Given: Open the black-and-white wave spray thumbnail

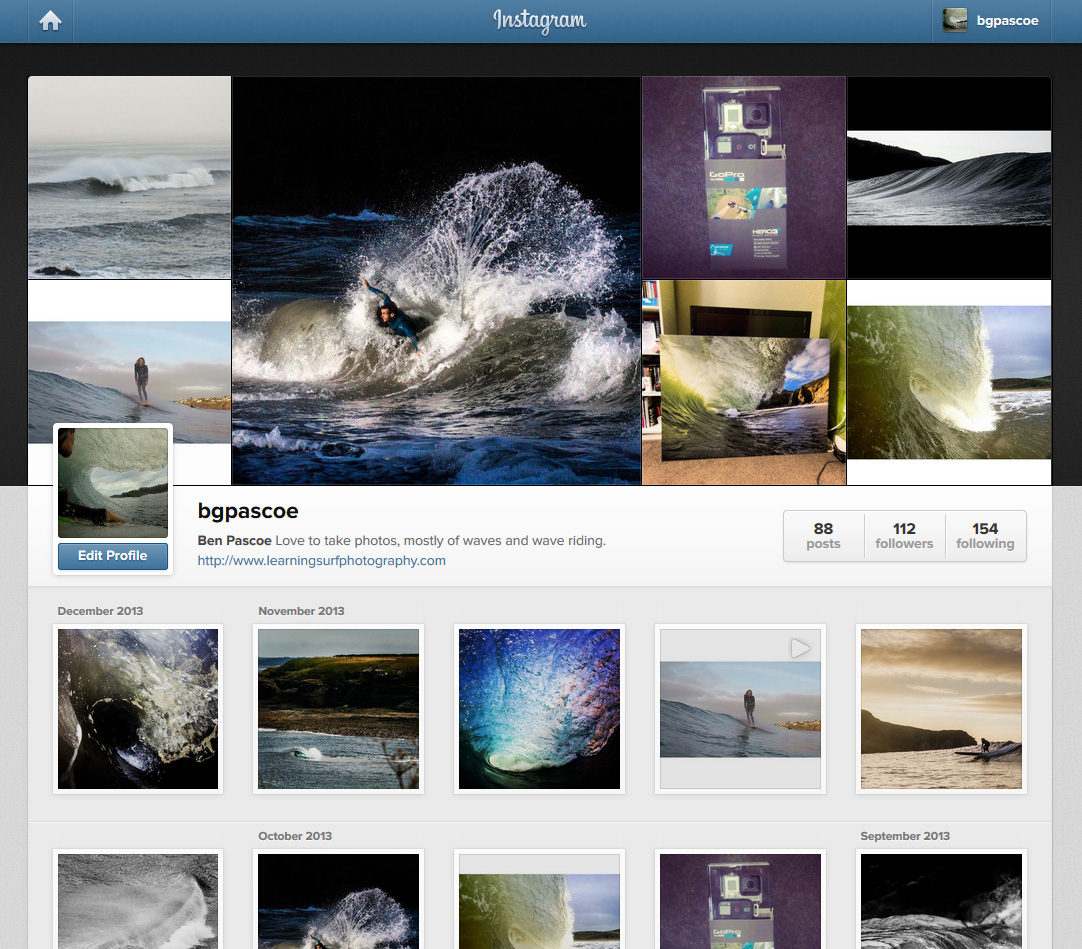Looking at the screenshot, I should tap(138, 901).
